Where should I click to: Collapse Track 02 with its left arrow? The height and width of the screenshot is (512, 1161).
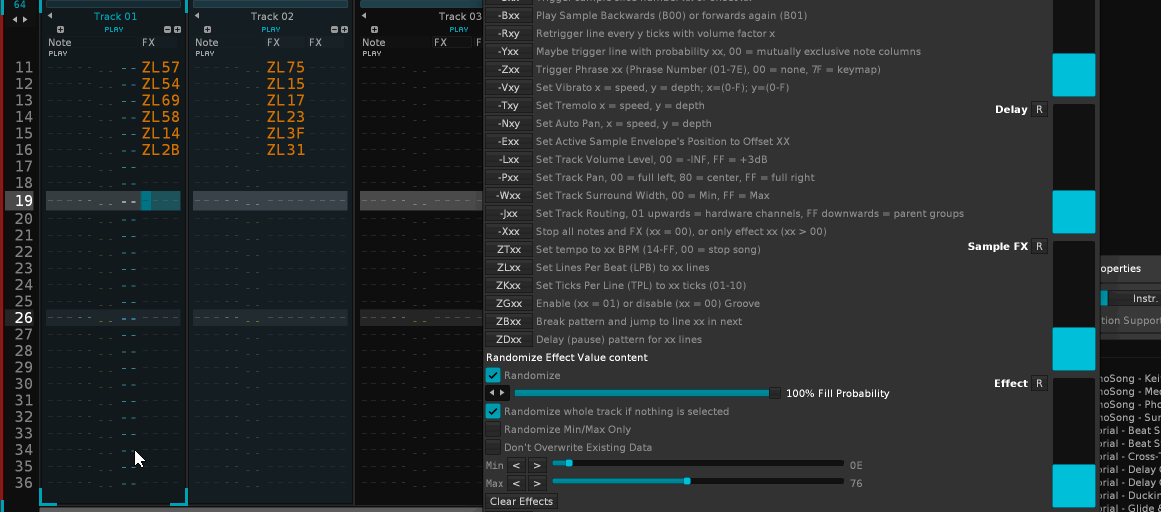pos(197,17)
